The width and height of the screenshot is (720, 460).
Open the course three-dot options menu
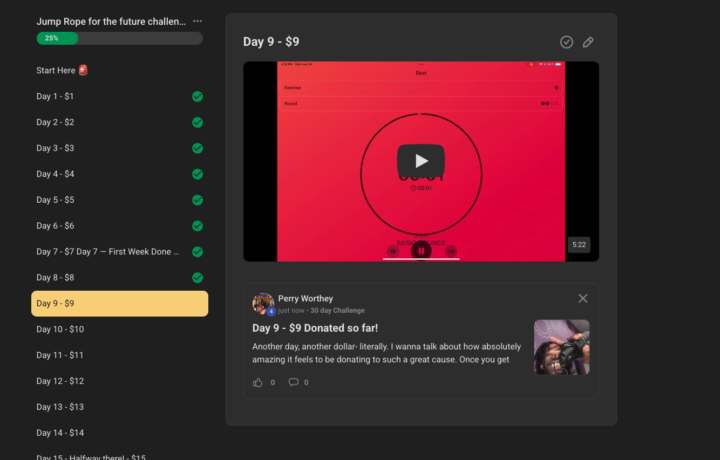197,21
